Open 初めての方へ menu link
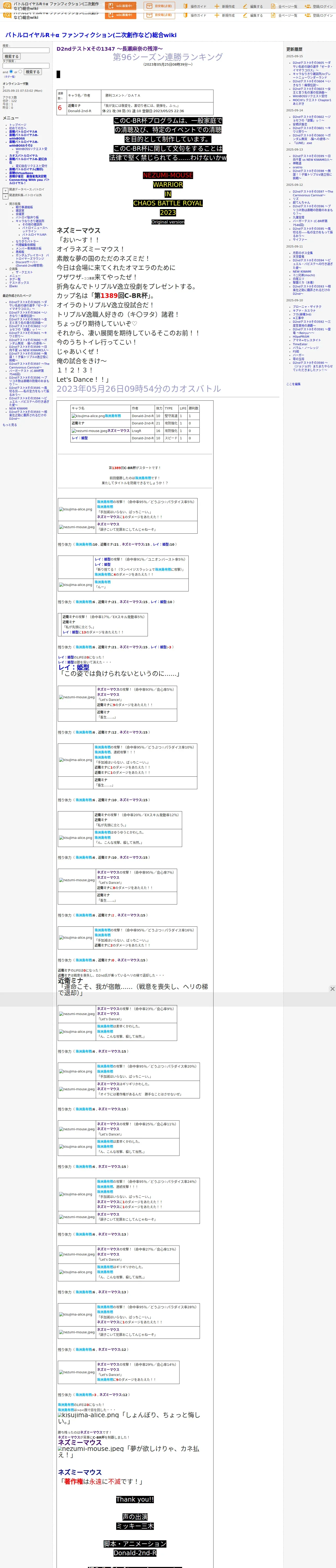 (18, 128)
